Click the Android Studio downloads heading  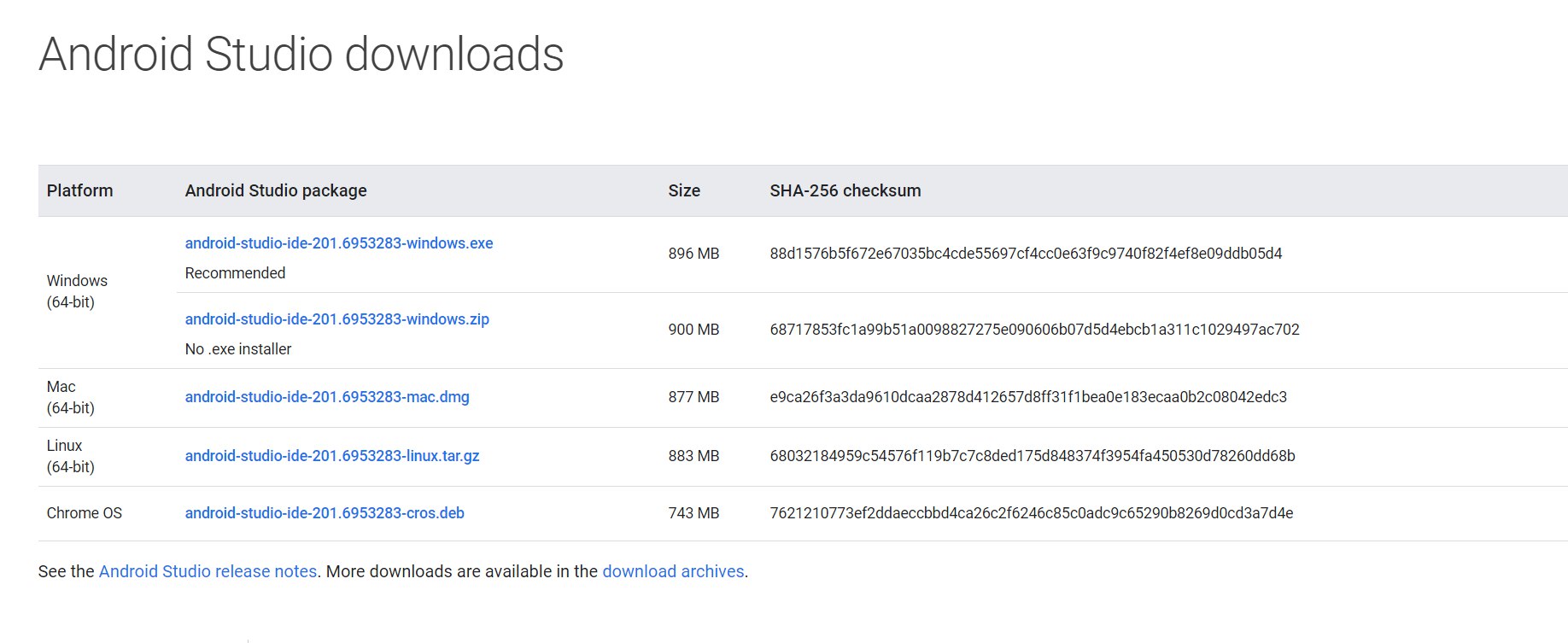point(301,55)
